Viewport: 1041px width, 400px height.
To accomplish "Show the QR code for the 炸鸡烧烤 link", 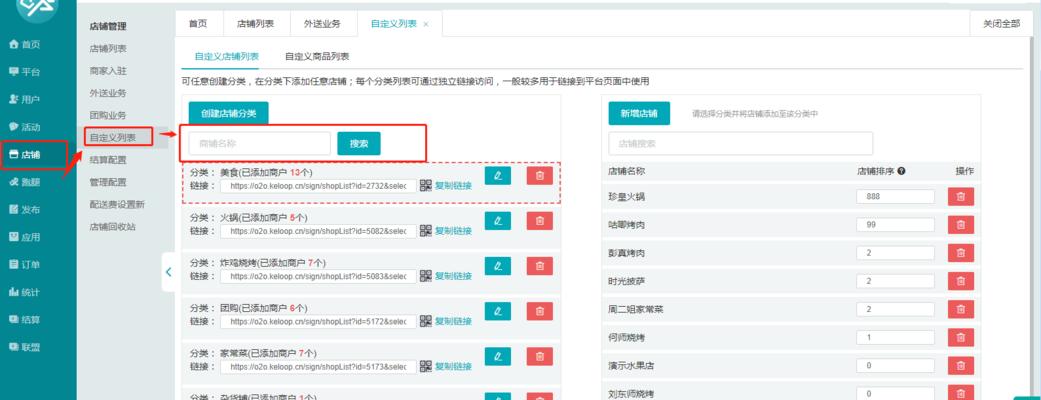I will pyautogui.click(x=426, y=276).
